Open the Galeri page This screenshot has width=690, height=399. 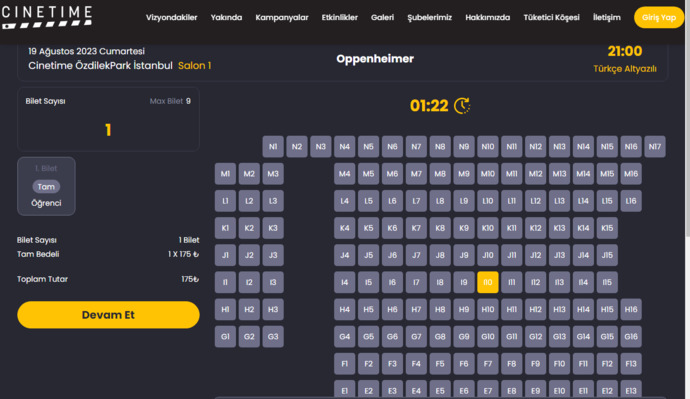[x=382, y=18]
